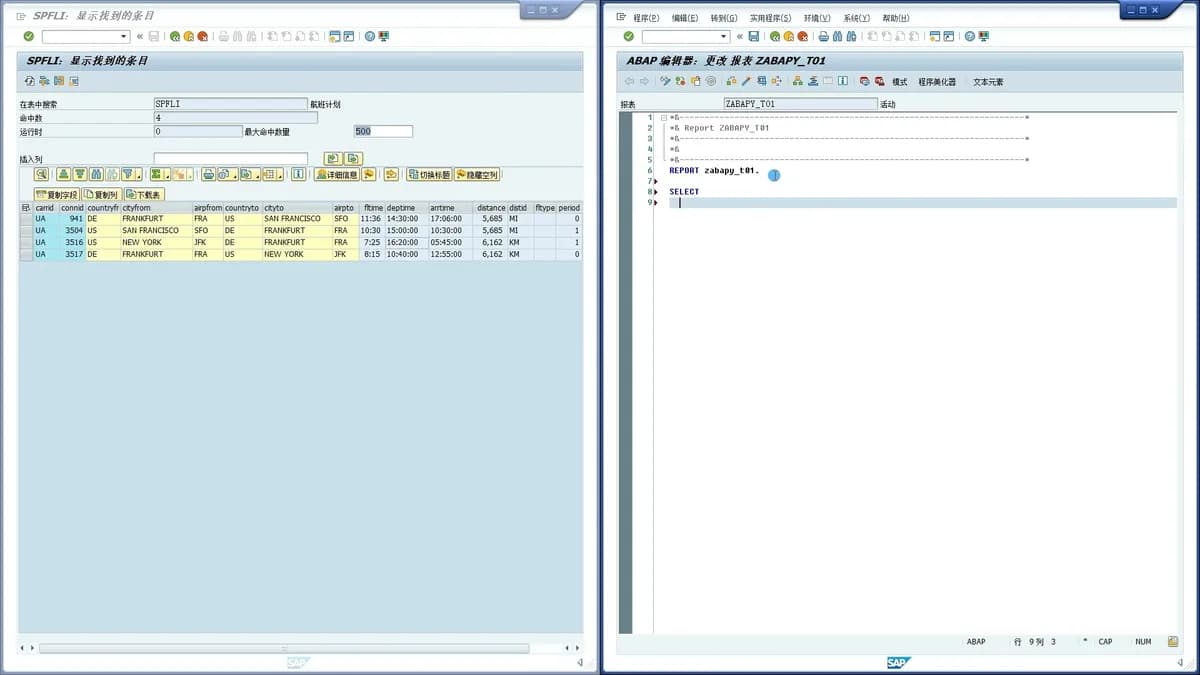This screenshot has height=675, width=1200.
Task: Open 系统(Y) menu
Action: (x=856, y=18)
